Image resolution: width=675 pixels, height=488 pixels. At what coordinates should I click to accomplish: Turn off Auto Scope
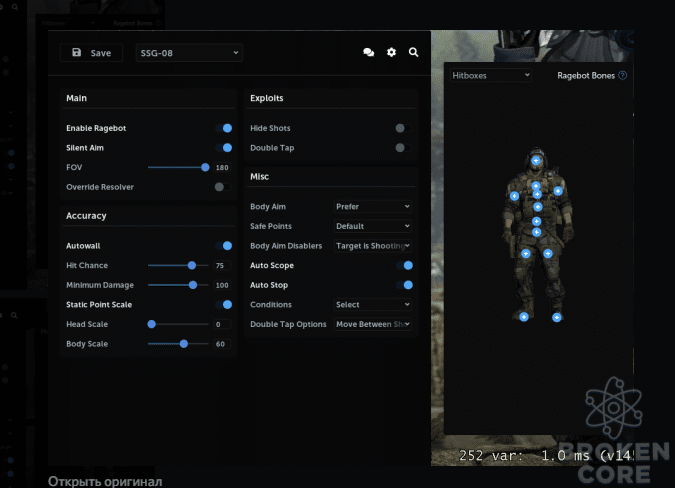pos(405,266)
